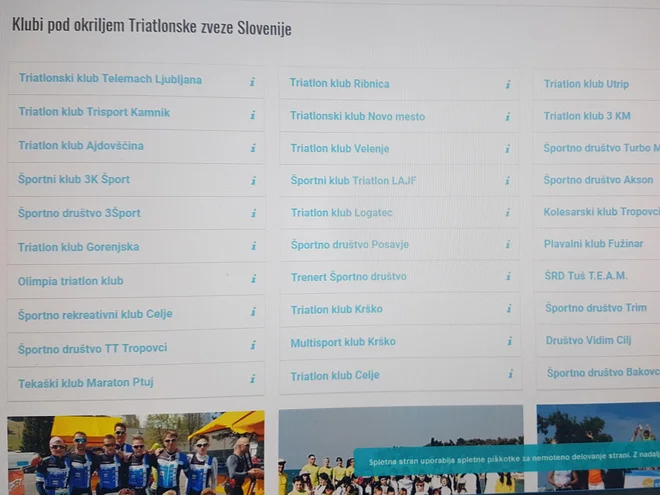This screenshot has height=495, width=660.
Task: Open info icon for Triatlon klub Ajdovščina
Action: pos(253,148)
